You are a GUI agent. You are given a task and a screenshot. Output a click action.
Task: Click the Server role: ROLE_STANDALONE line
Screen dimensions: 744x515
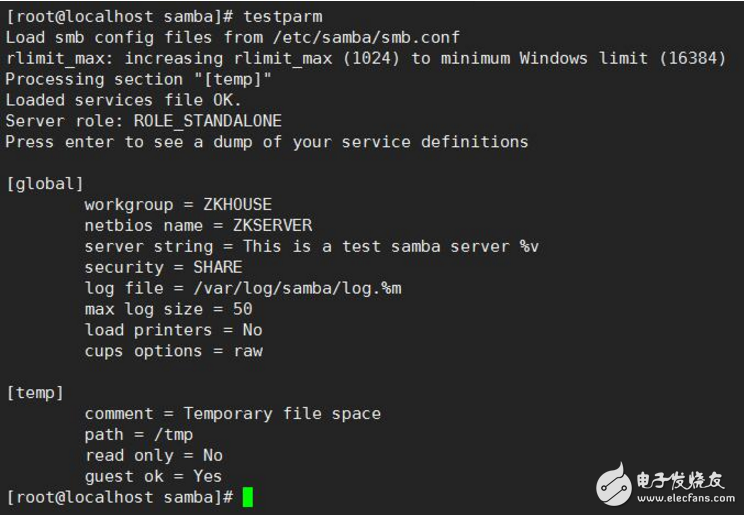coord(144,121)
